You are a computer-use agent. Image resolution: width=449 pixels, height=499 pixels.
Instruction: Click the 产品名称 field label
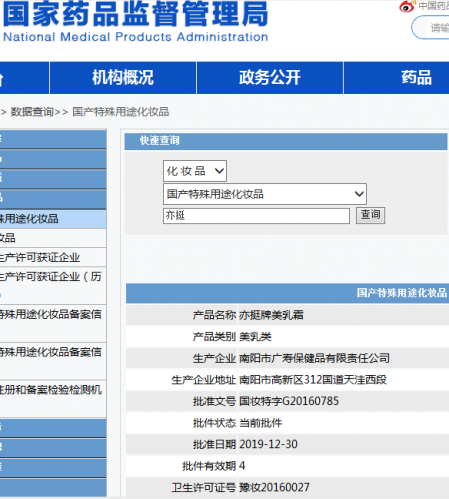pyautogui.click(x=214, y=315)
